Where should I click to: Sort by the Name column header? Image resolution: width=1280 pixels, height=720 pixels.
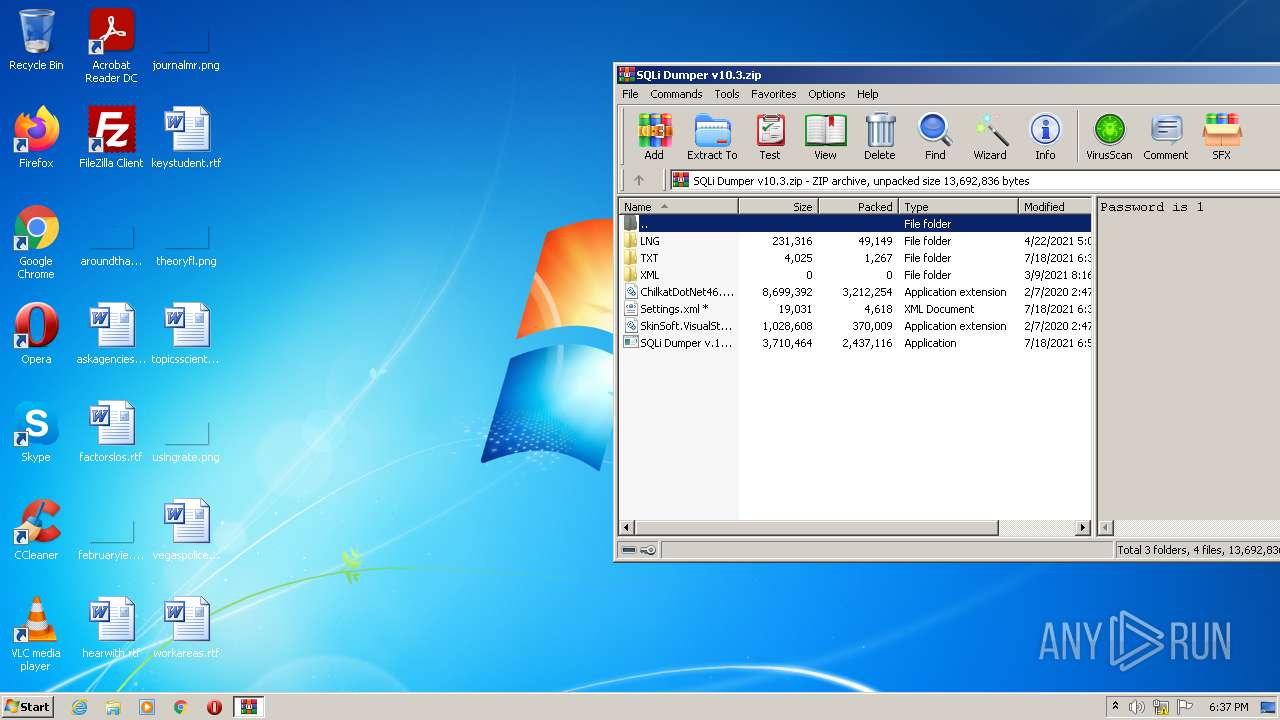(x=679, y=207)
